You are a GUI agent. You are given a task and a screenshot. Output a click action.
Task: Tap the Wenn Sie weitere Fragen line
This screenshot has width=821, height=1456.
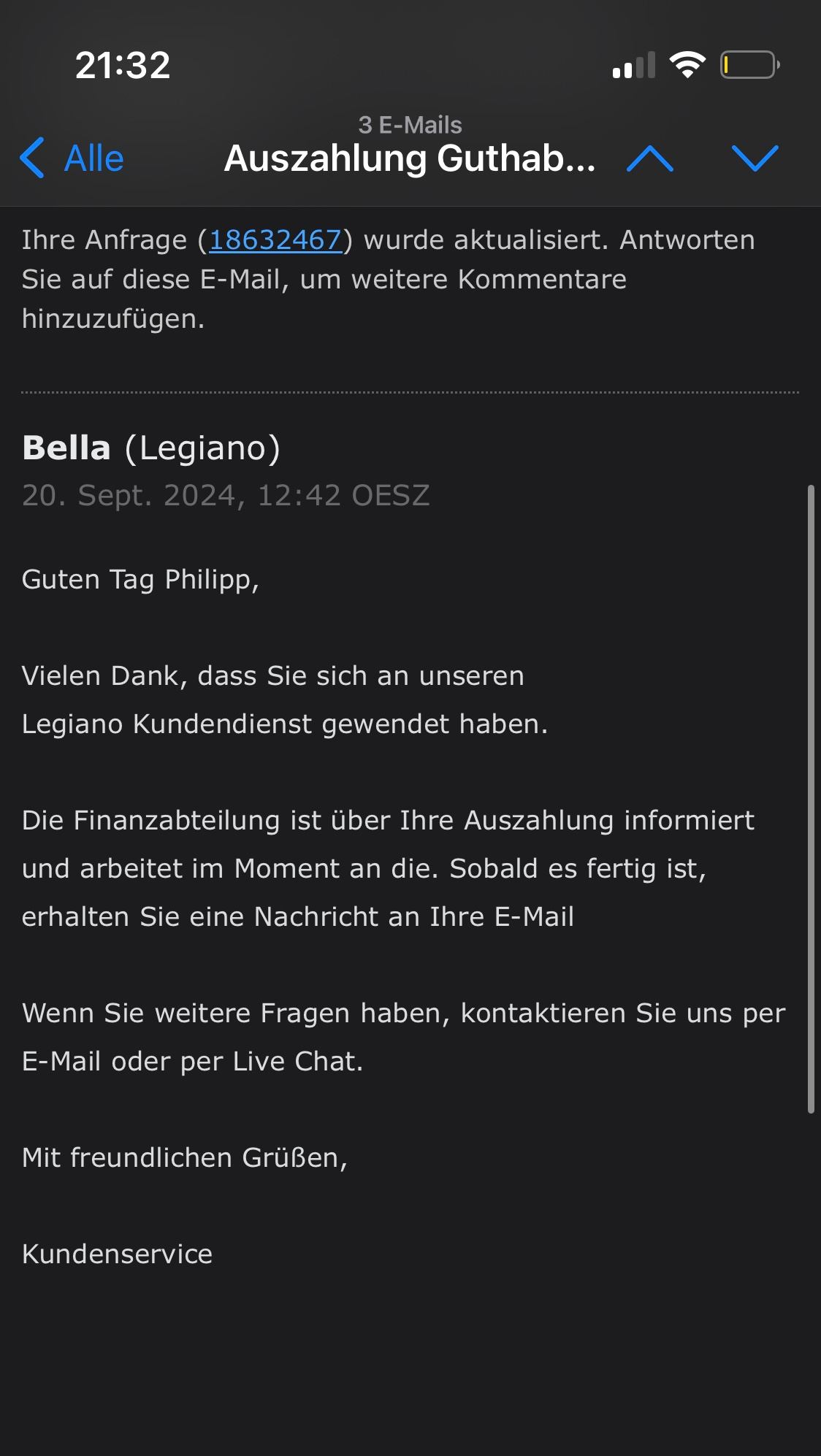[403, 1013]
